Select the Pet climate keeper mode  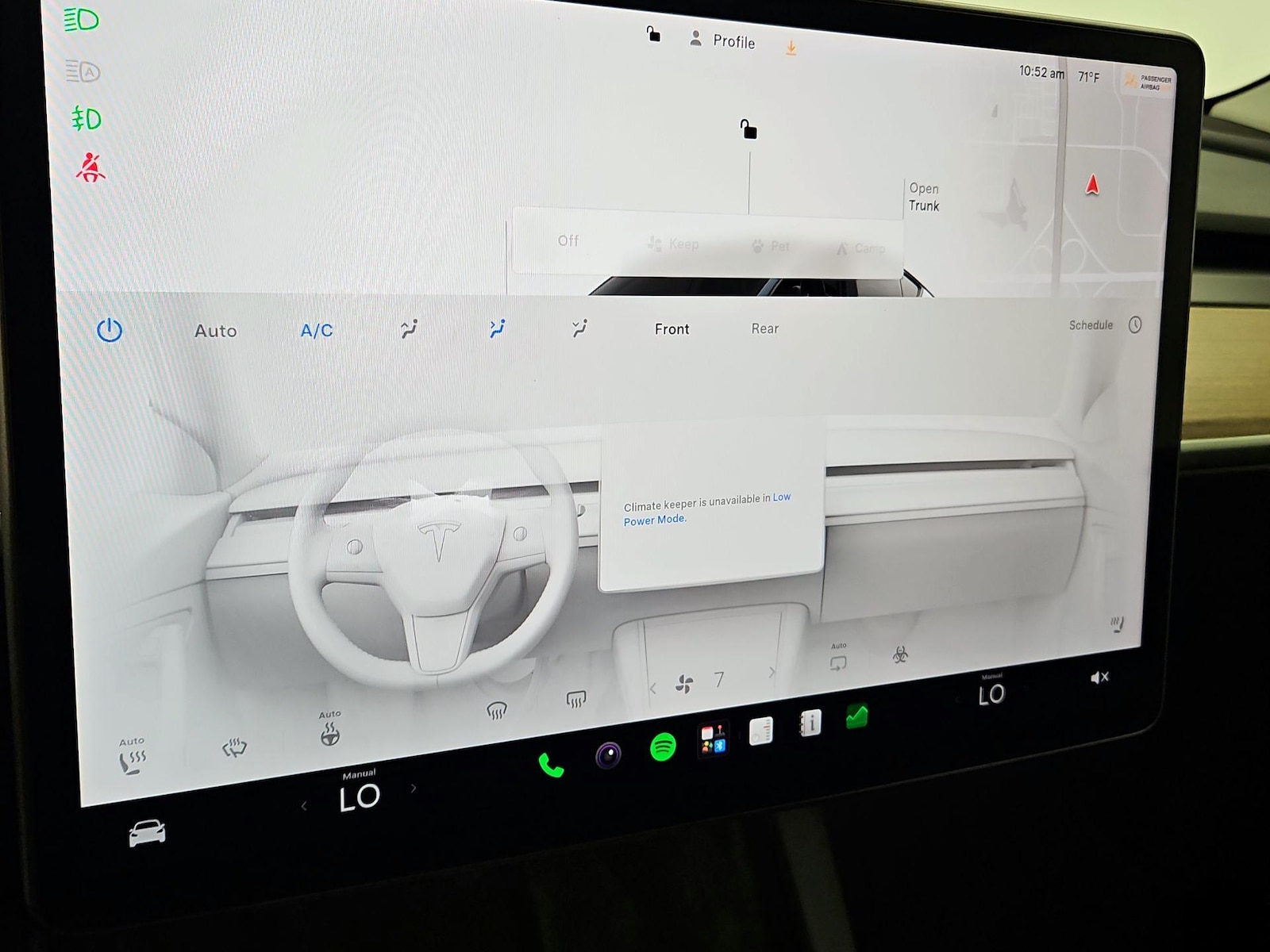(771, 246)
